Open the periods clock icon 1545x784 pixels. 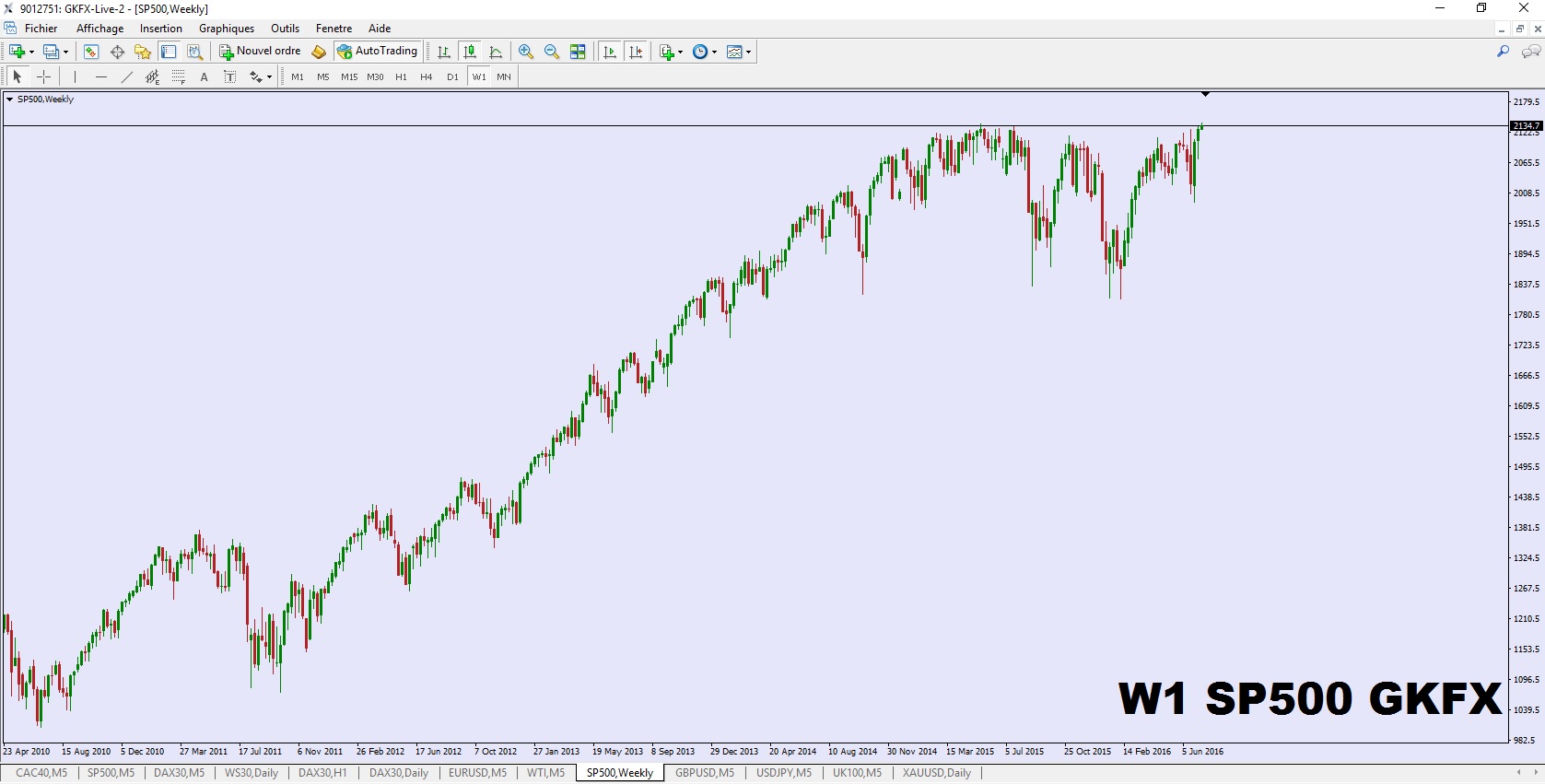[x=700, y=52]
